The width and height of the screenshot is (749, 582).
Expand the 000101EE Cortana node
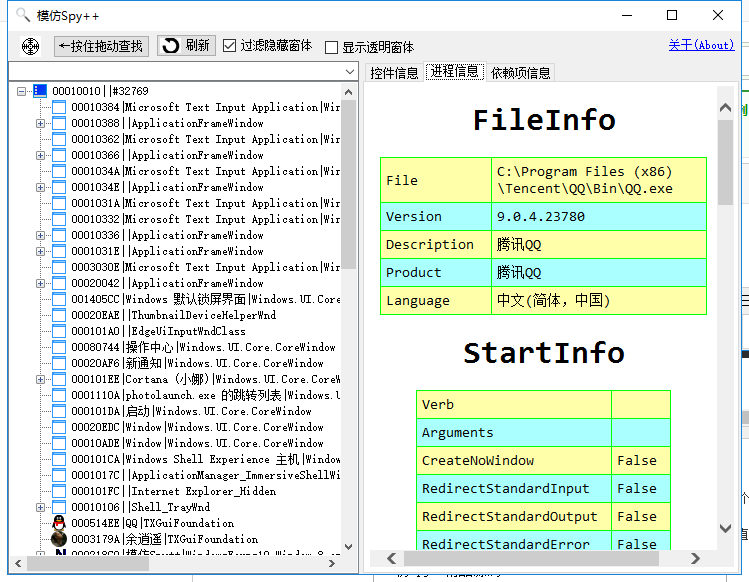click(x=41, y=379)
